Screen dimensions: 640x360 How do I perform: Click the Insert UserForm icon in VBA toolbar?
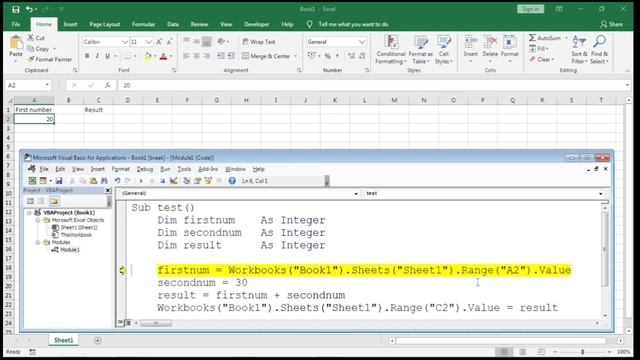tap(43, 181)
